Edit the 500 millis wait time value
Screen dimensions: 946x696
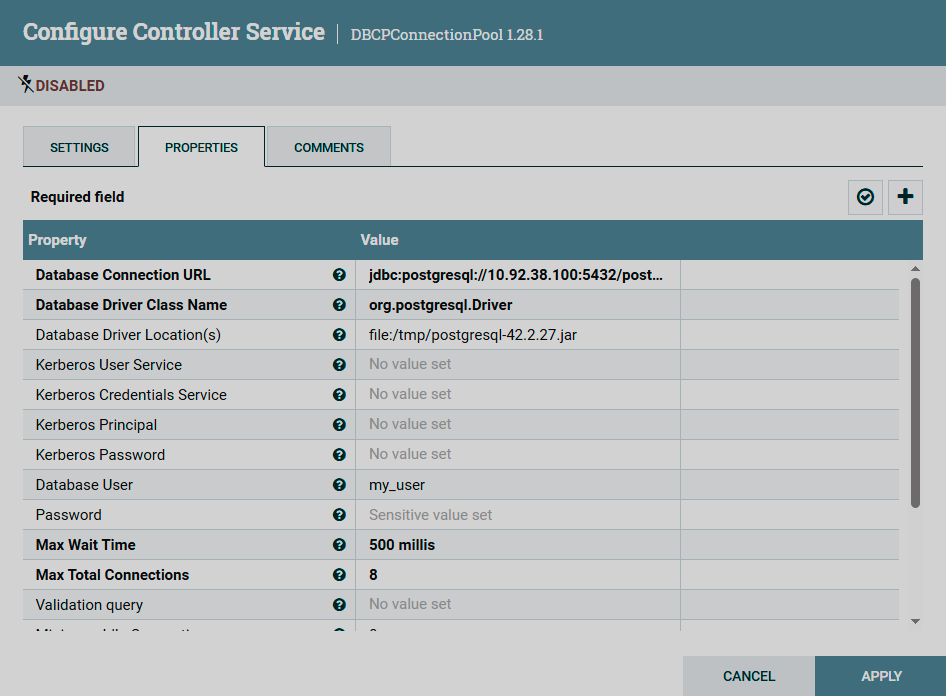tap(518, 545)
